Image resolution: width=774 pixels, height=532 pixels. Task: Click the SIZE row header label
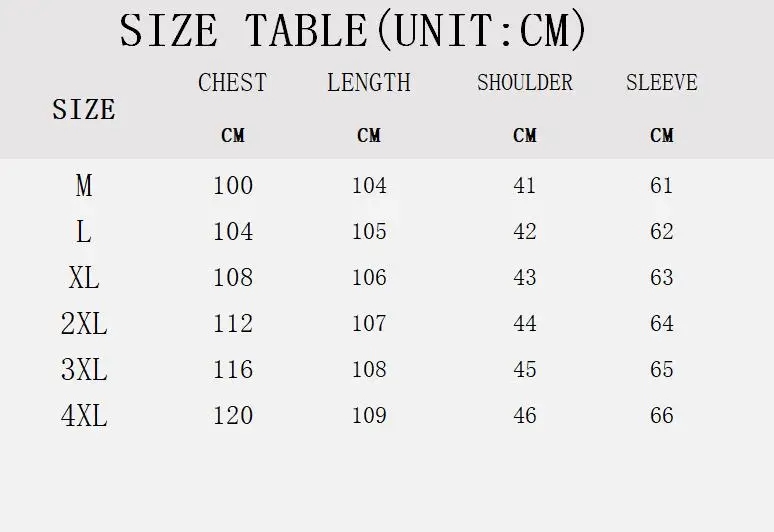(x=84, y=109)
